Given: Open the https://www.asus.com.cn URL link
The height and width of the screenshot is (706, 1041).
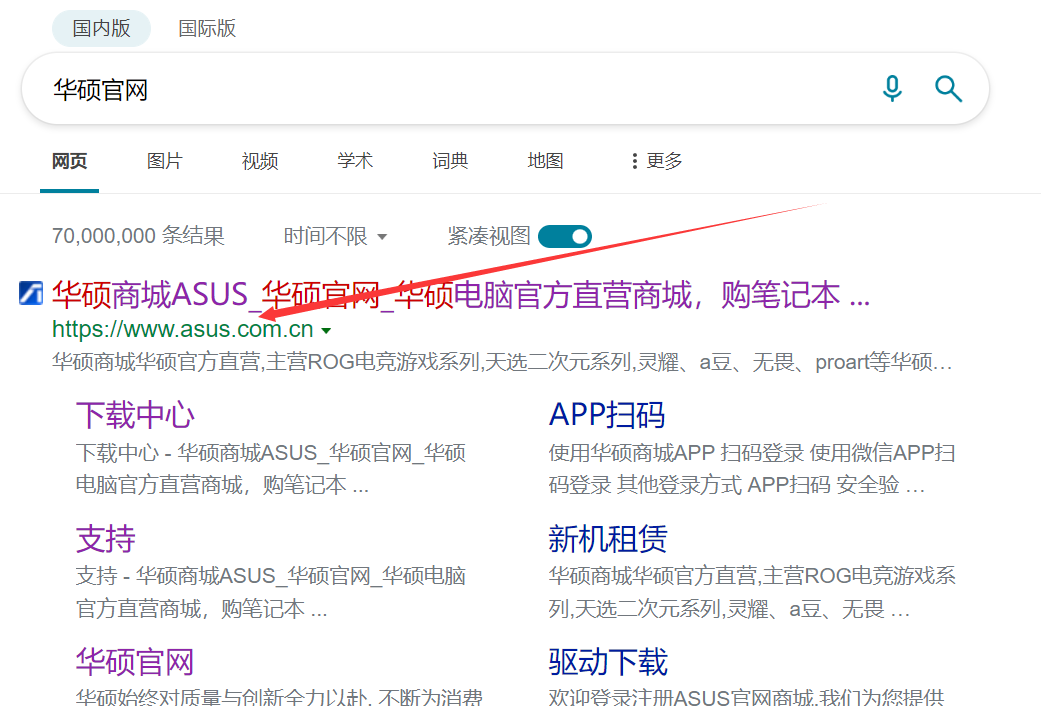Looking at the screenshot, I should (x=183, y=329).
